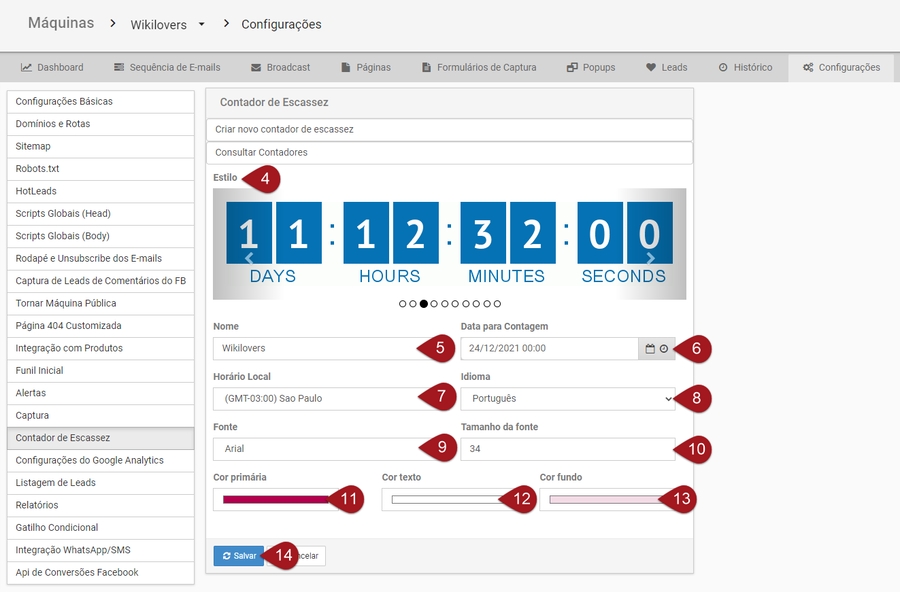Click the Salvar button
This screenshot has height=592, width=900.
click(239, 556)
